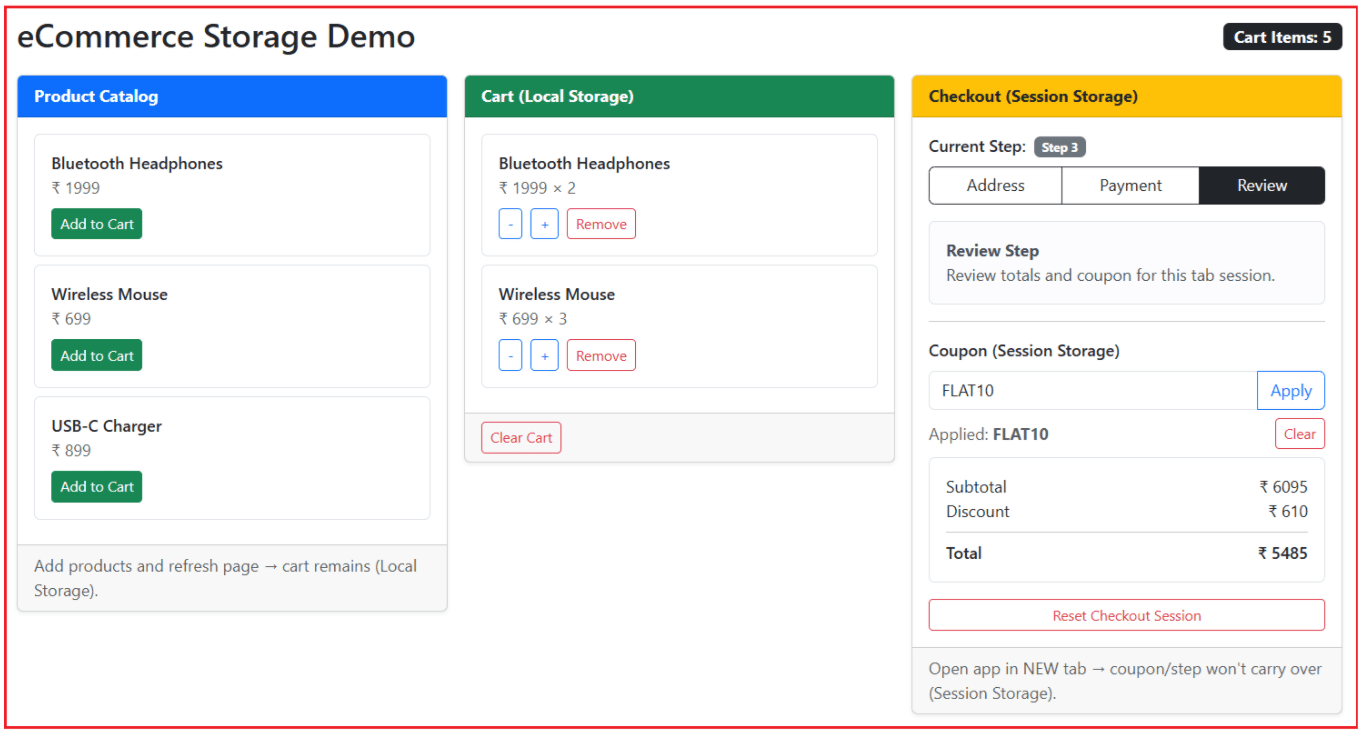
Task: Click the Cart Items: 5 badge
Action: [x=1282, y=37]
